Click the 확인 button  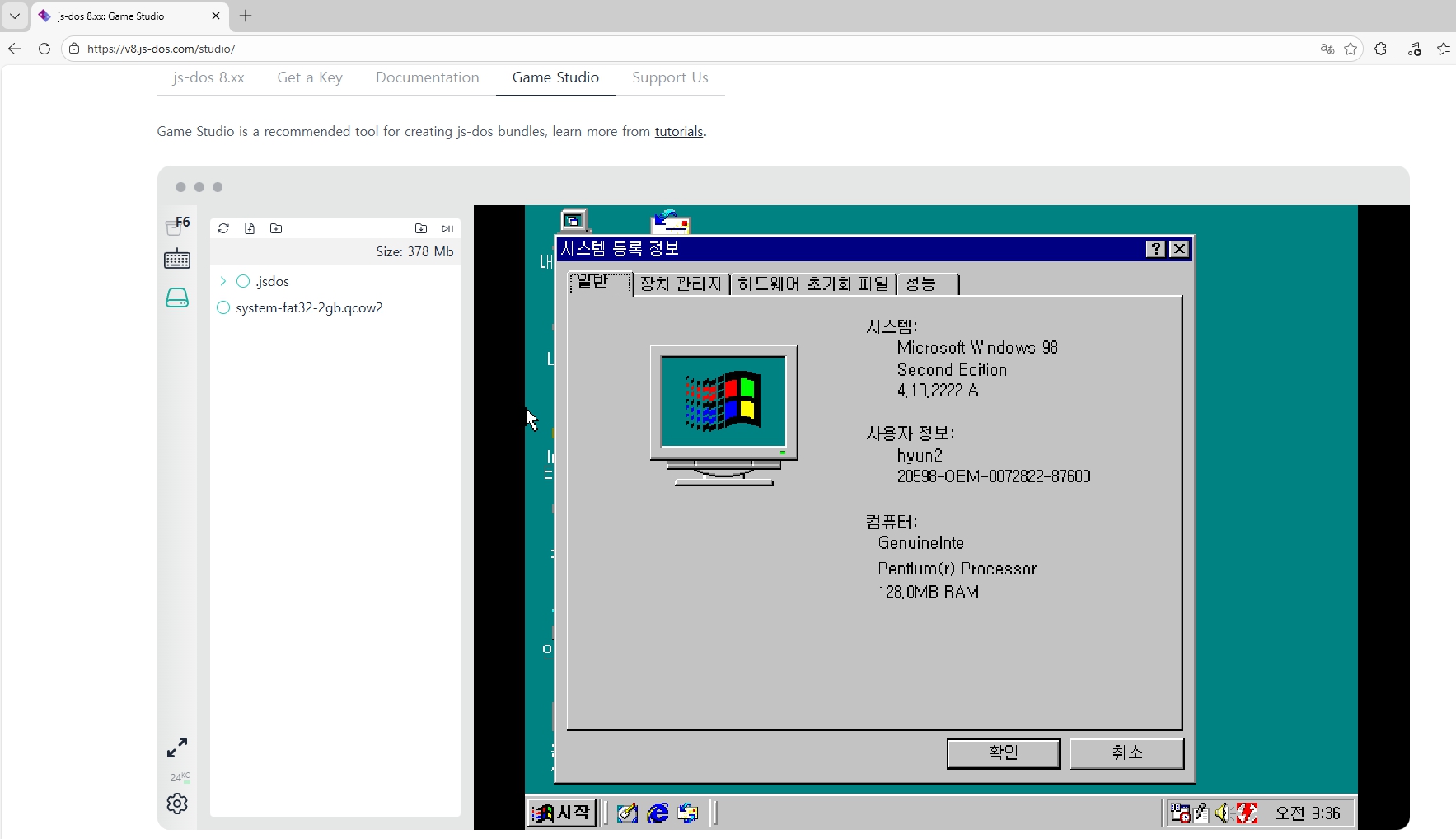click(1003, 752)
